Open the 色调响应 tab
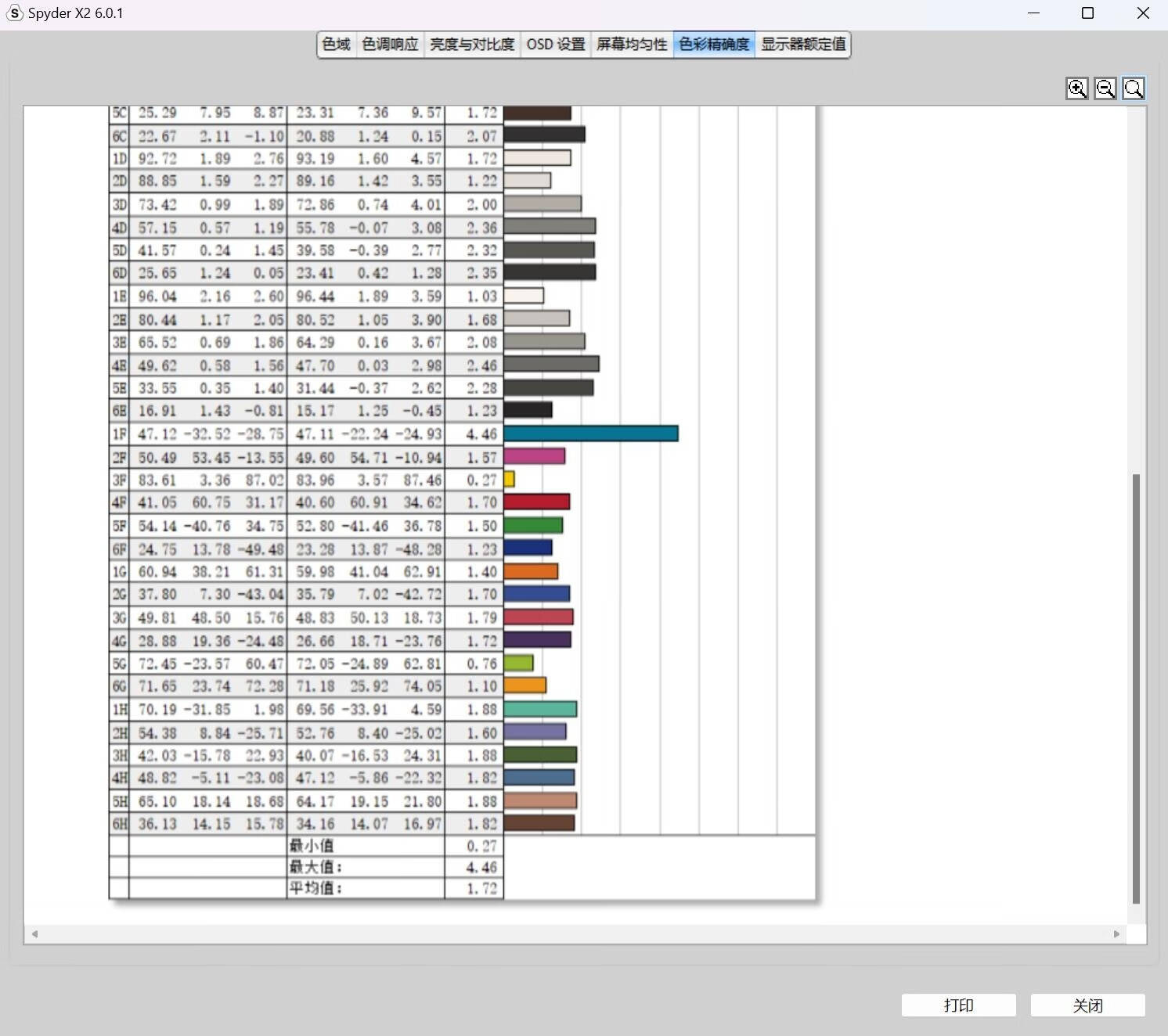1168x1036 pixels. tap(390, 45)
